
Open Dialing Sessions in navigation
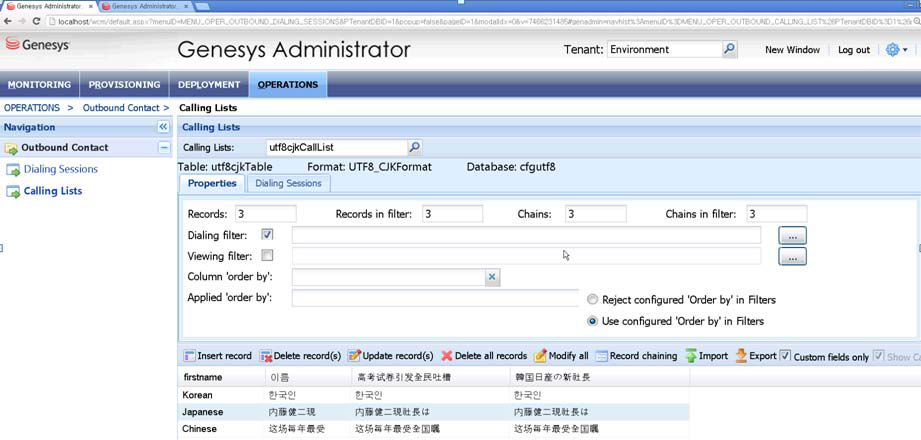point(60,169)
